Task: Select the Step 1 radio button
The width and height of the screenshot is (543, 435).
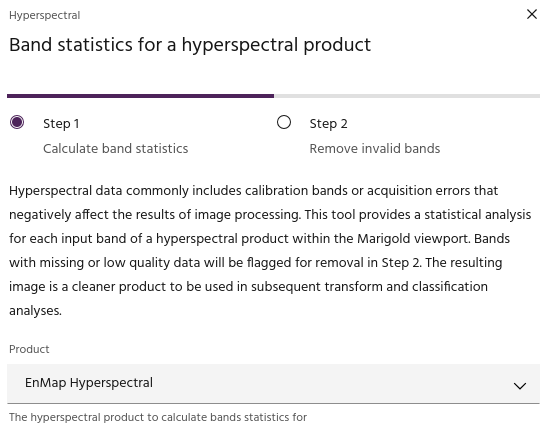Action: [17, 122]
